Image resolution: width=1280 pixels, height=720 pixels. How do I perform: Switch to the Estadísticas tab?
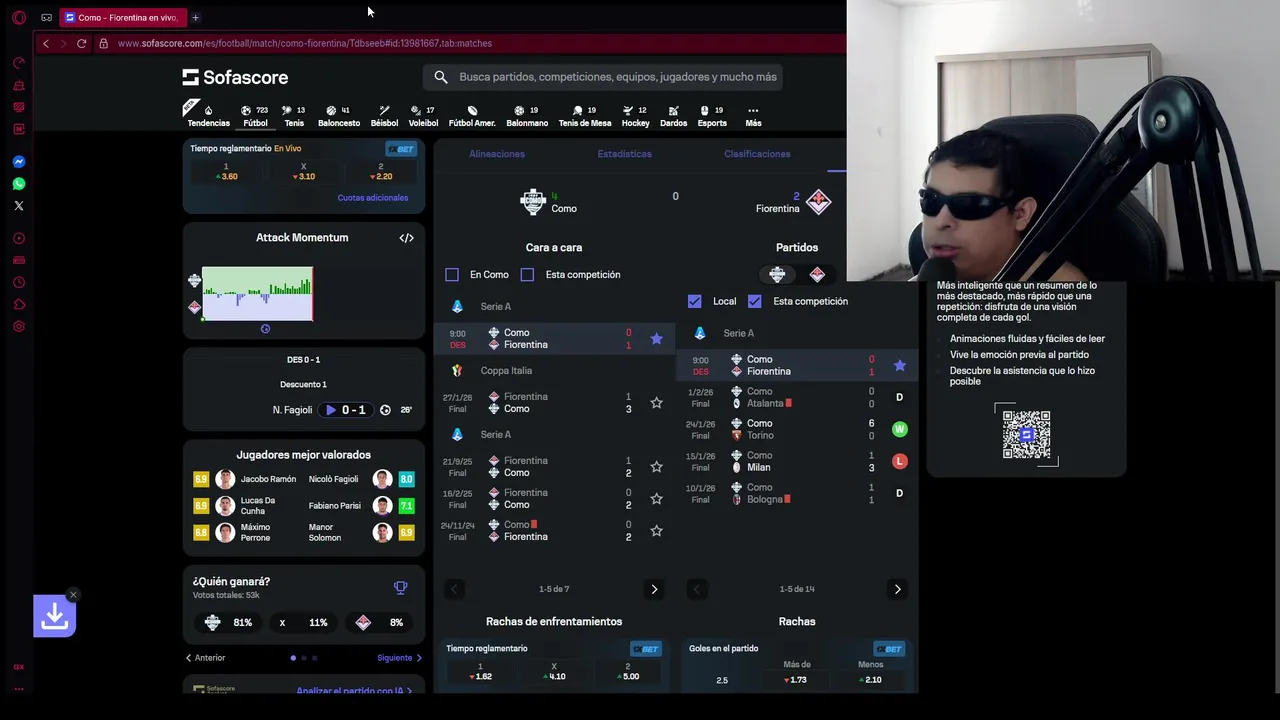(x=625, y=154)
